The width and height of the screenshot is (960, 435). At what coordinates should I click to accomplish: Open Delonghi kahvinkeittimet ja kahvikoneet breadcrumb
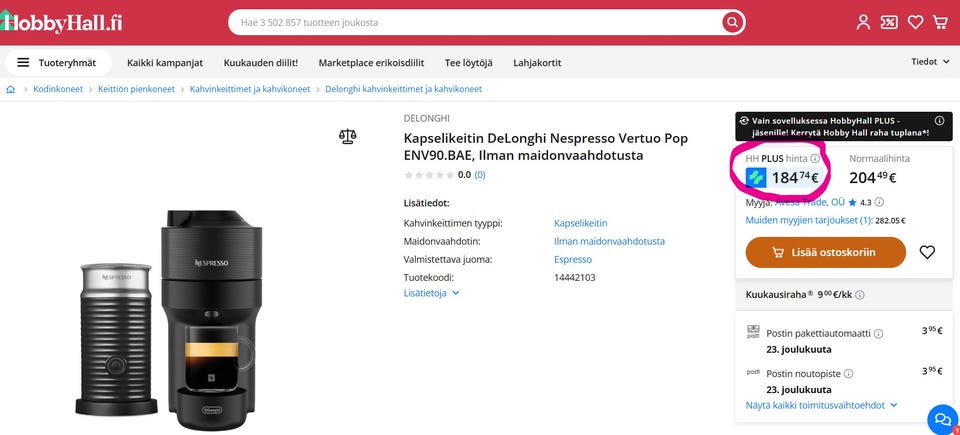tap(403, 89)
